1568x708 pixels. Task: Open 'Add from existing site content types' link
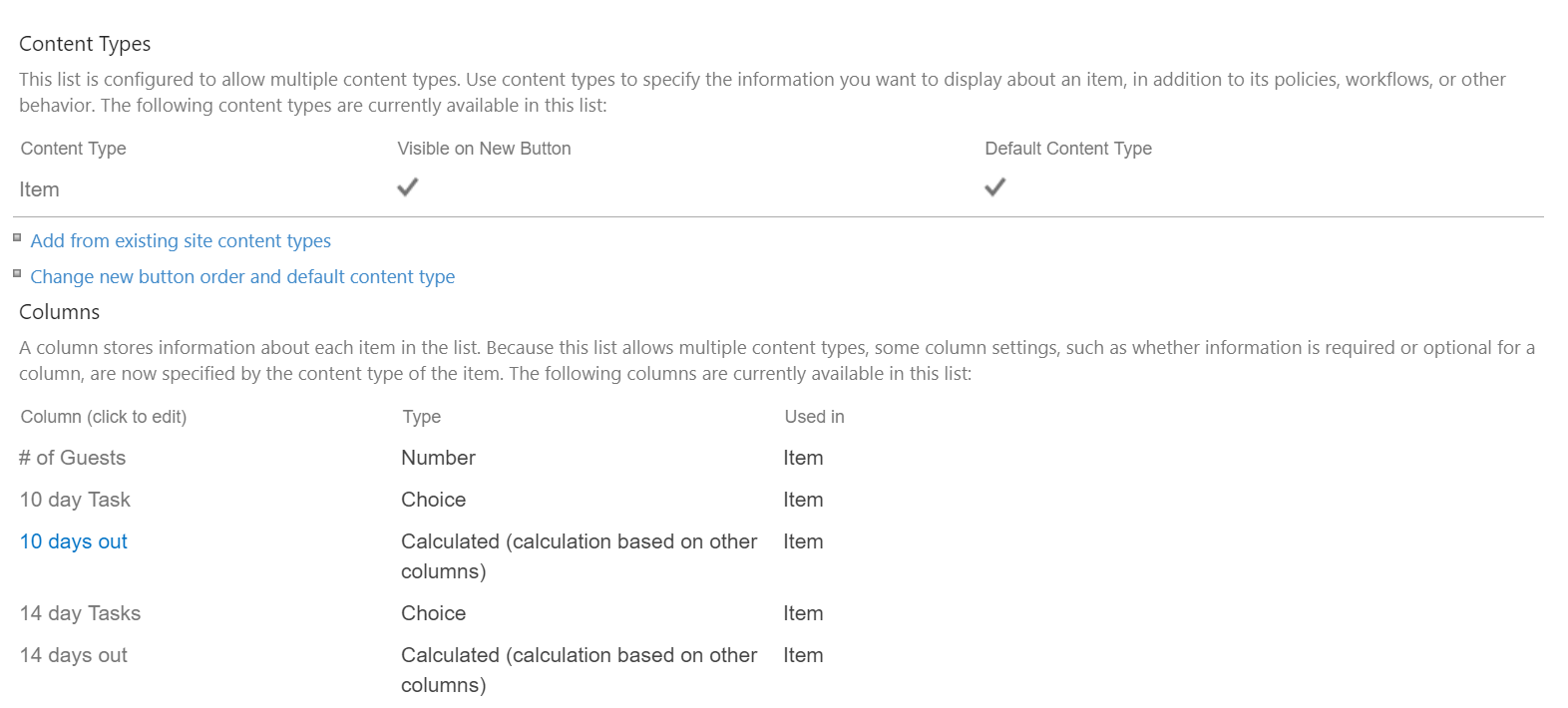(x=181, y=240)
